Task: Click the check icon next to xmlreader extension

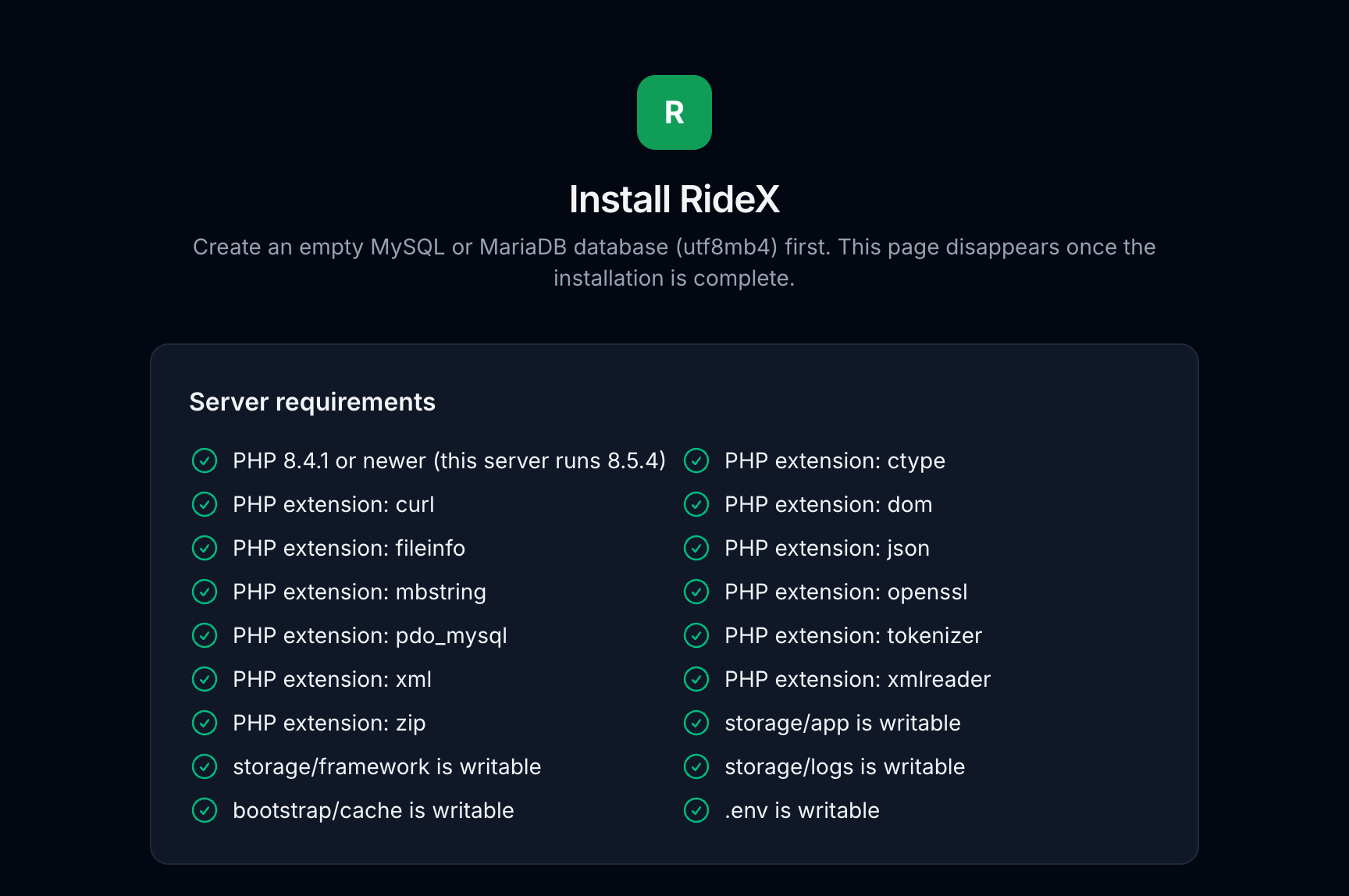Action: pos(696,679)
